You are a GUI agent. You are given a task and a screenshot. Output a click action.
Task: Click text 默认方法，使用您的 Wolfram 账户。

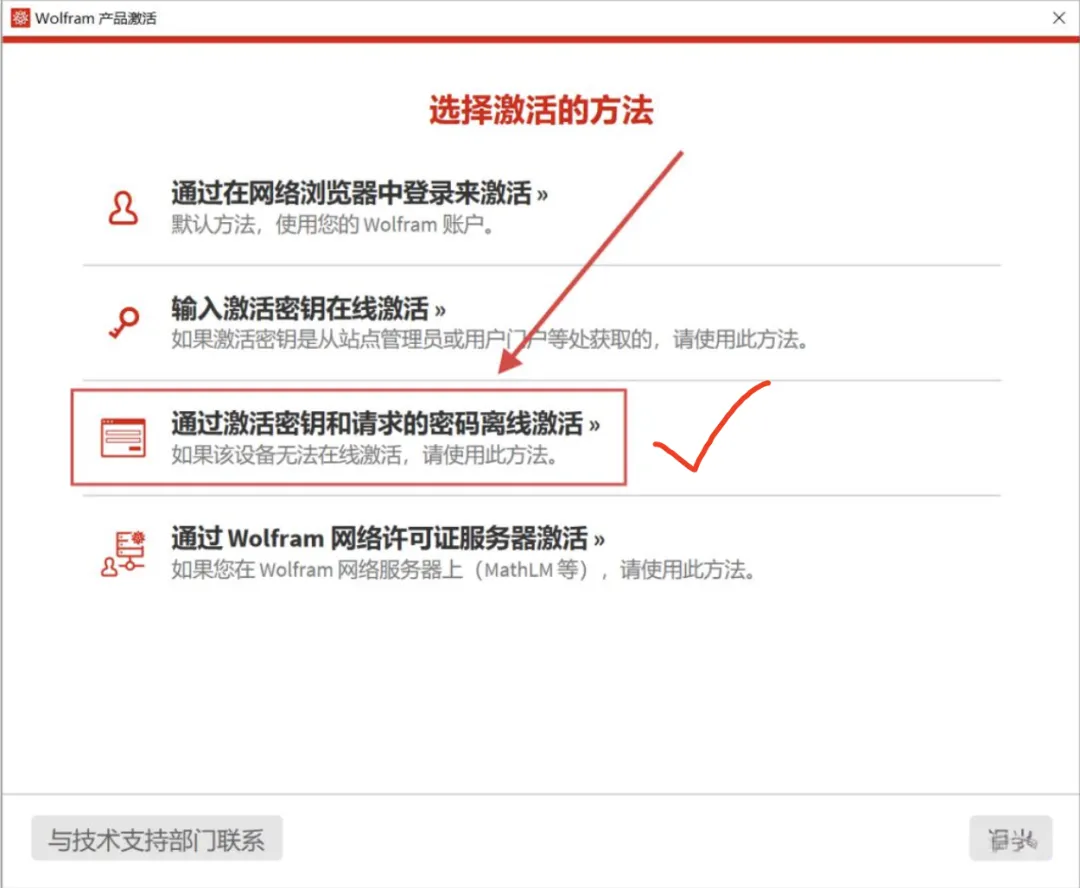tap(333, 225)
